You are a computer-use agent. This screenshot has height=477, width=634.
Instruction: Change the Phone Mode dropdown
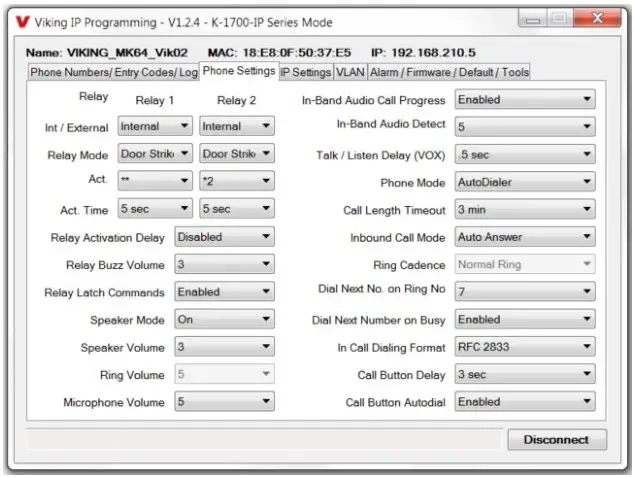tap(525, 182)
